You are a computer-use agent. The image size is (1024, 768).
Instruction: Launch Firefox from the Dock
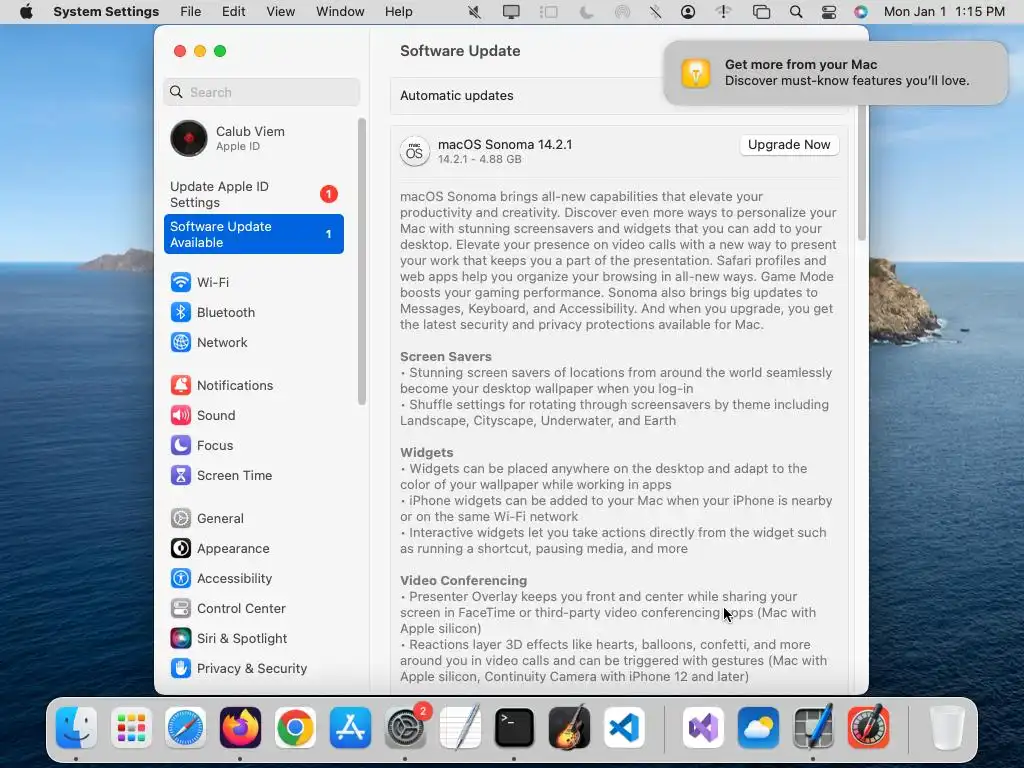[240, 728]
